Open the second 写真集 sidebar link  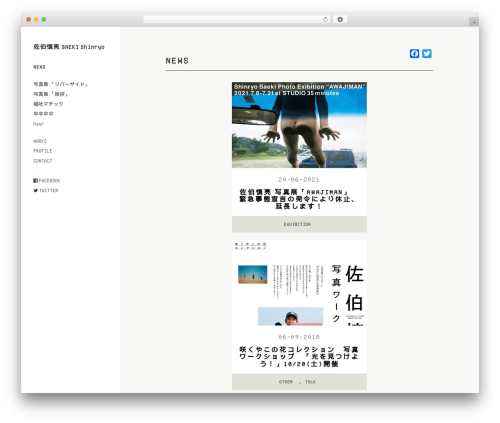(x=51, y=94)
